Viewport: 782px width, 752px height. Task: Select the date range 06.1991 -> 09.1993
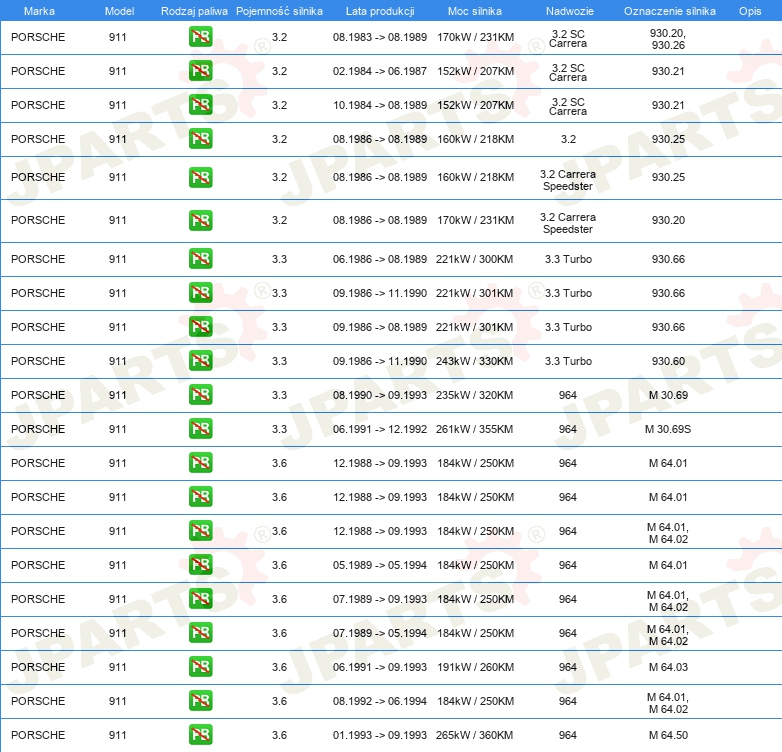pos(380,667)
